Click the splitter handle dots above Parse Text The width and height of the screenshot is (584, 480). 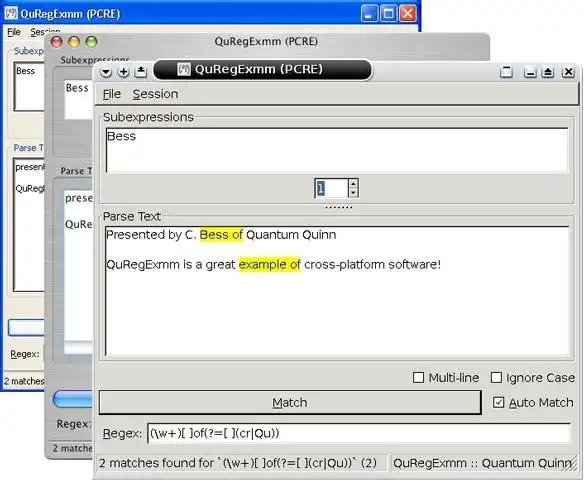(x=338, y=207)
